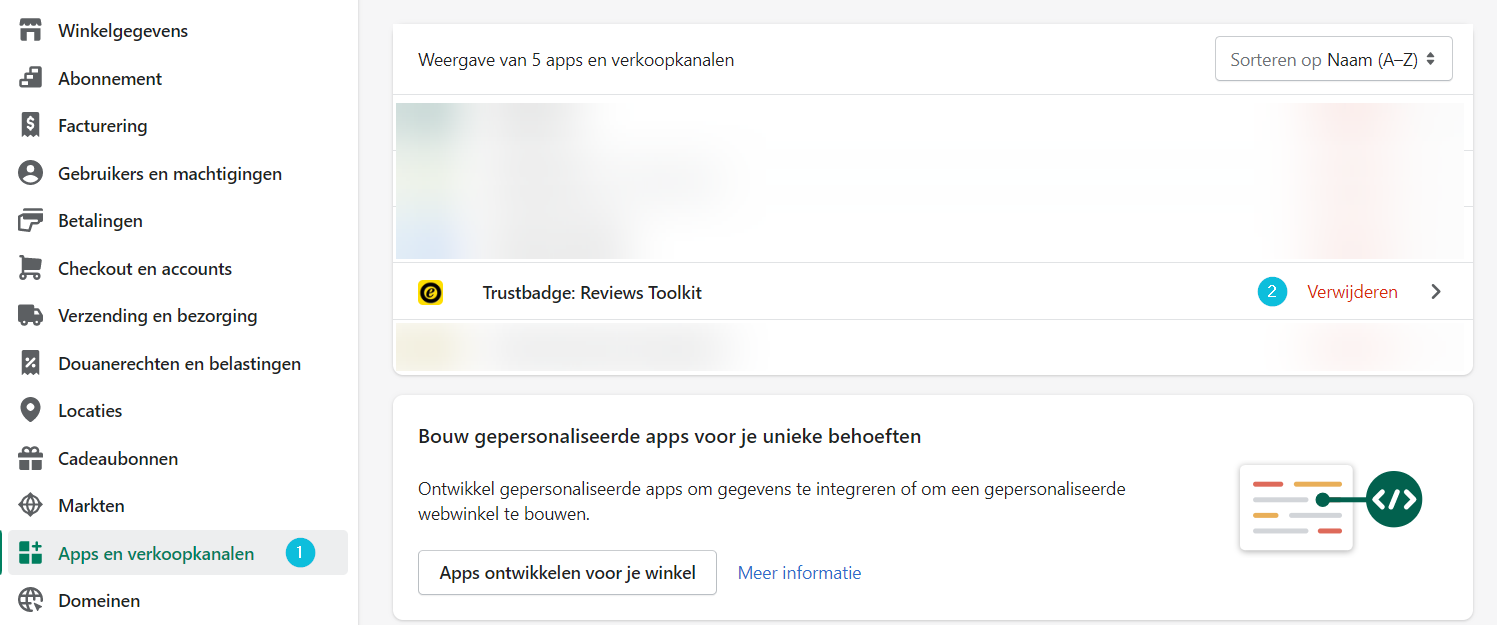This screenshot has height=625, width=1497.
Task: Open the Meer informatie link
Action: coord(799,573)
